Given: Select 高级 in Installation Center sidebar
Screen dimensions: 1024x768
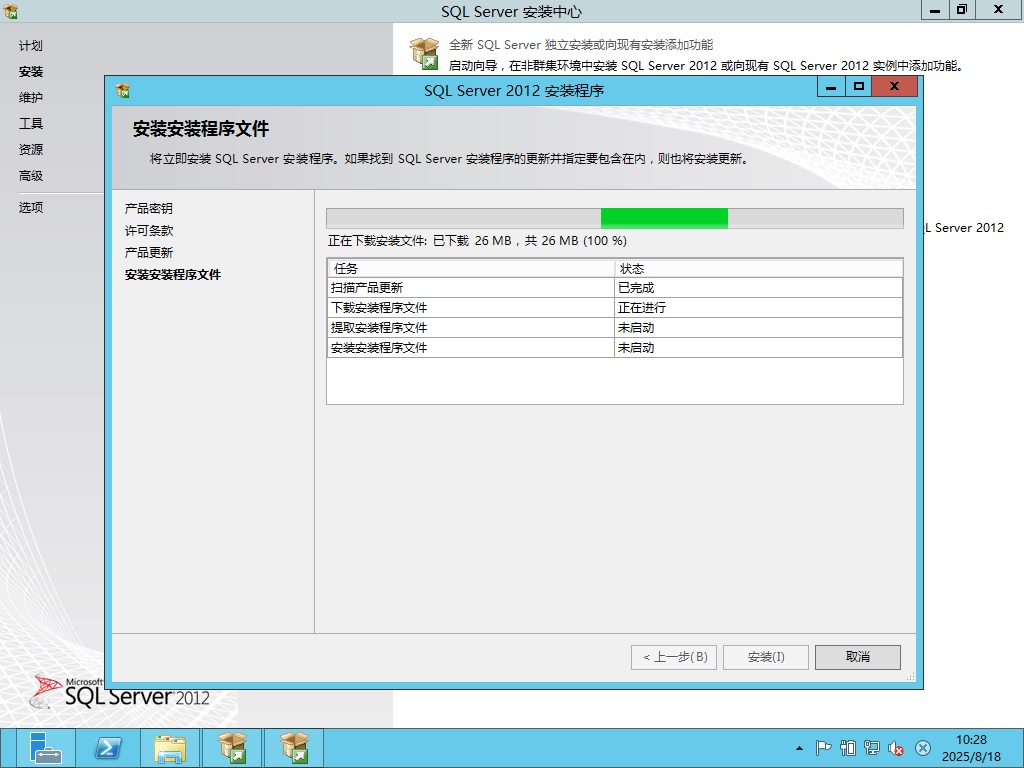Looking at the screenshot, I should (31, 176).
